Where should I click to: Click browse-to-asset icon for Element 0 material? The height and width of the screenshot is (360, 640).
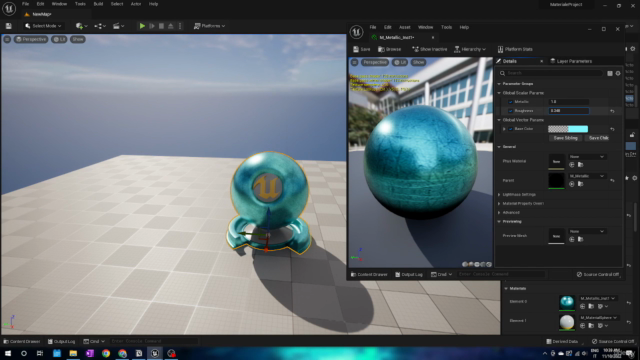(x=591, y=306)
